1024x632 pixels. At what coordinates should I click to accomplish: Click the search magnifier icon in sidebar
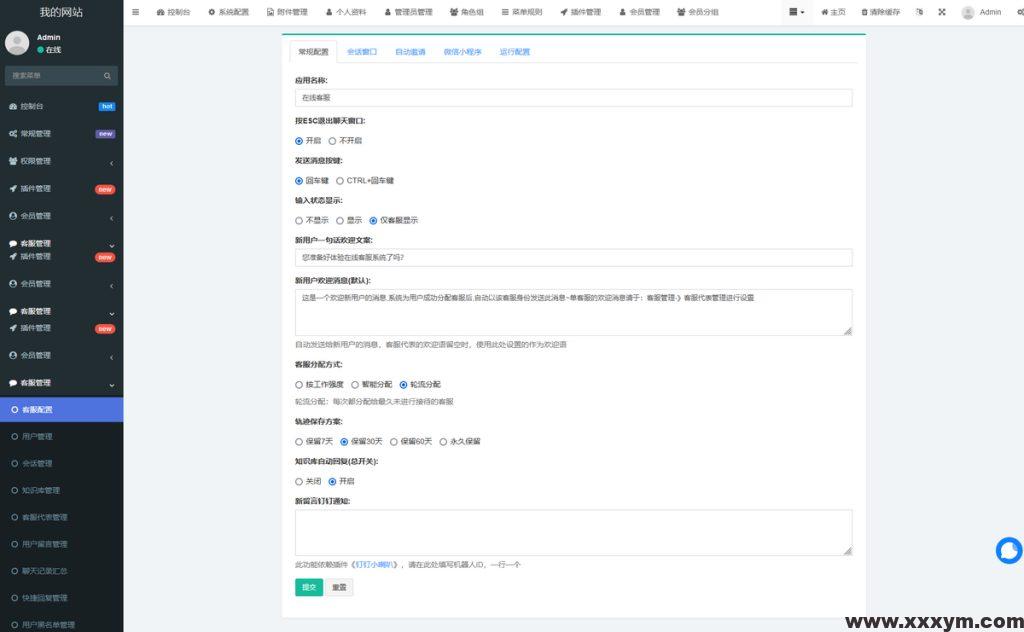click(107, 76)
